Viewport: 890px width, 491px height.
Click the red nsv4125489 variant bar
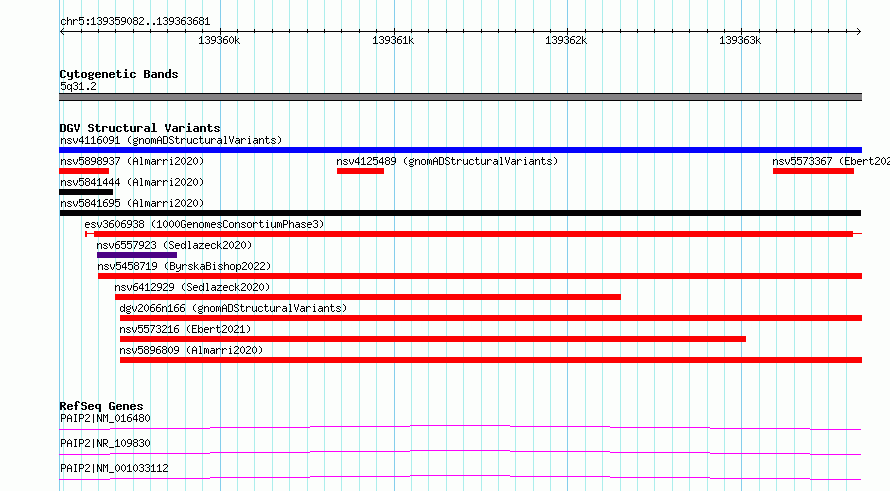pos(360,171)
